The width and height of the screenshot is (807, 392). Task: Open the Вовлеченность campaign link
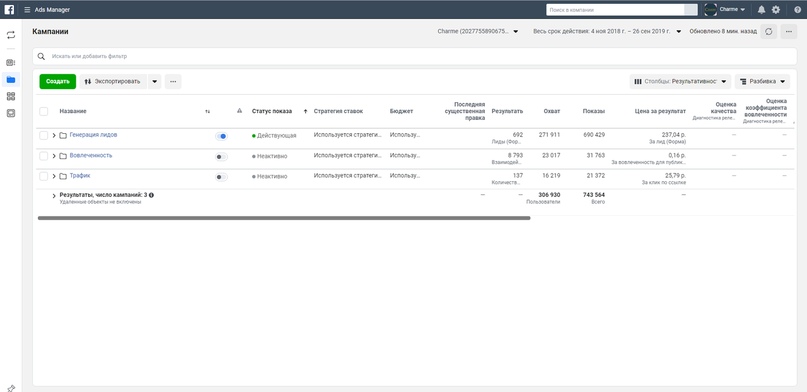click(x=91, y=155)
